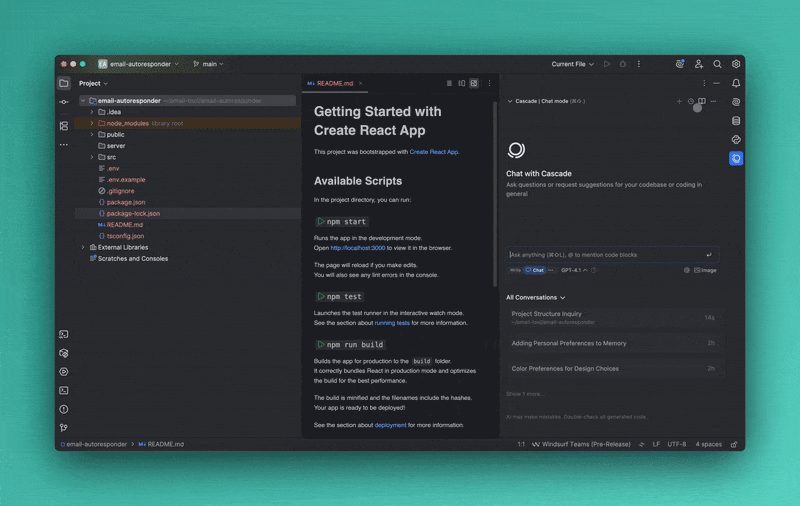Open the GPT-4.1 model selector
This screenshot has width=800, height=506.
tap(574, 270)
